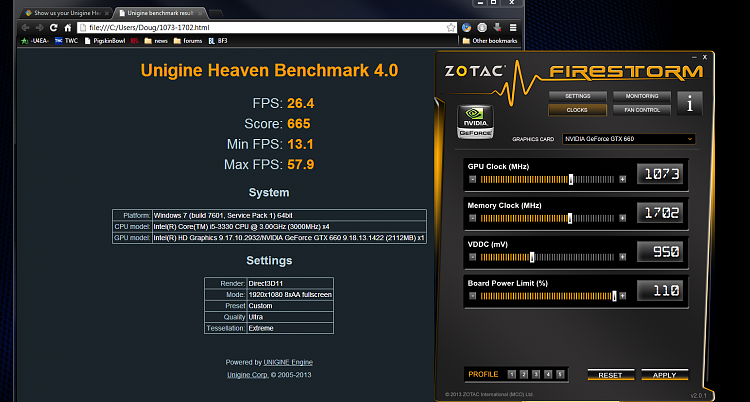The height and width of the screenshot is (402, 750).
Task: Close the 'Show us your Unigine' tab
Action: point(106,13)
